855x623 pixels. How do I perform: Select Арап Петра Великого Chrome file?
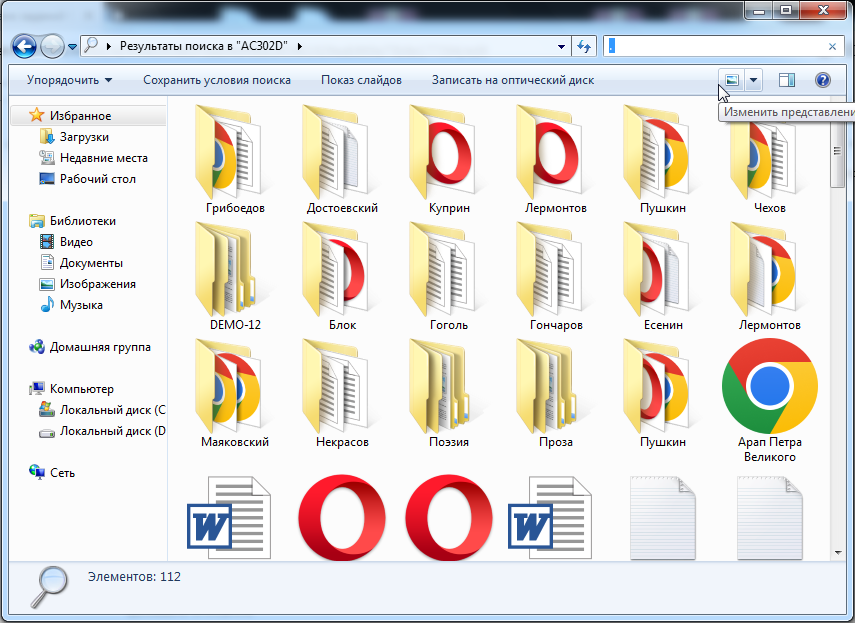[x=769, y=401]
